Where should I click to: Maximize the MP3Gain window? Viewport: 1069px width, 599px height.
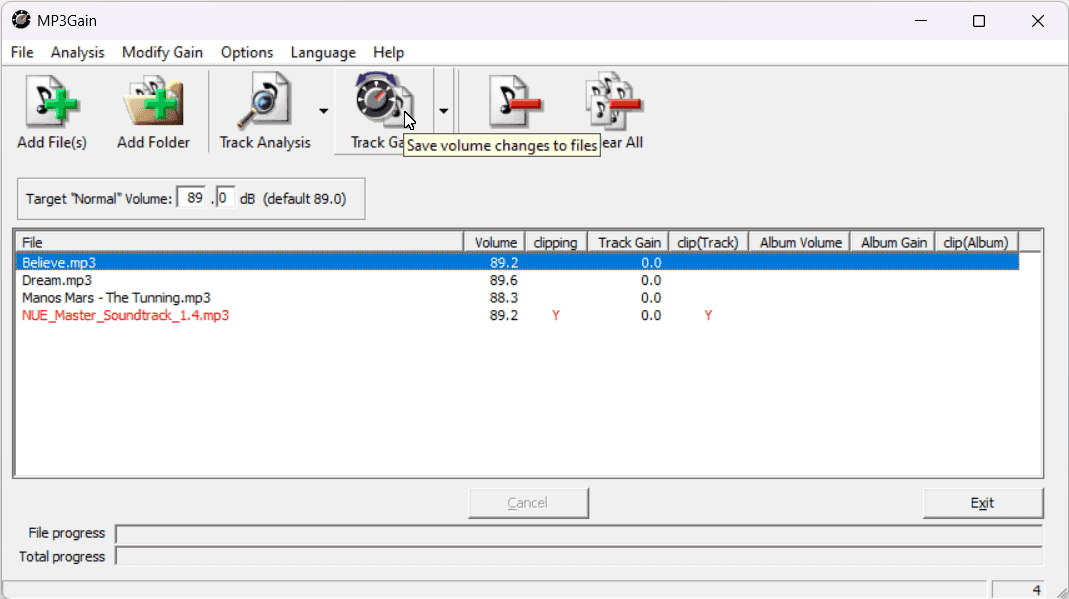(979, 20)
